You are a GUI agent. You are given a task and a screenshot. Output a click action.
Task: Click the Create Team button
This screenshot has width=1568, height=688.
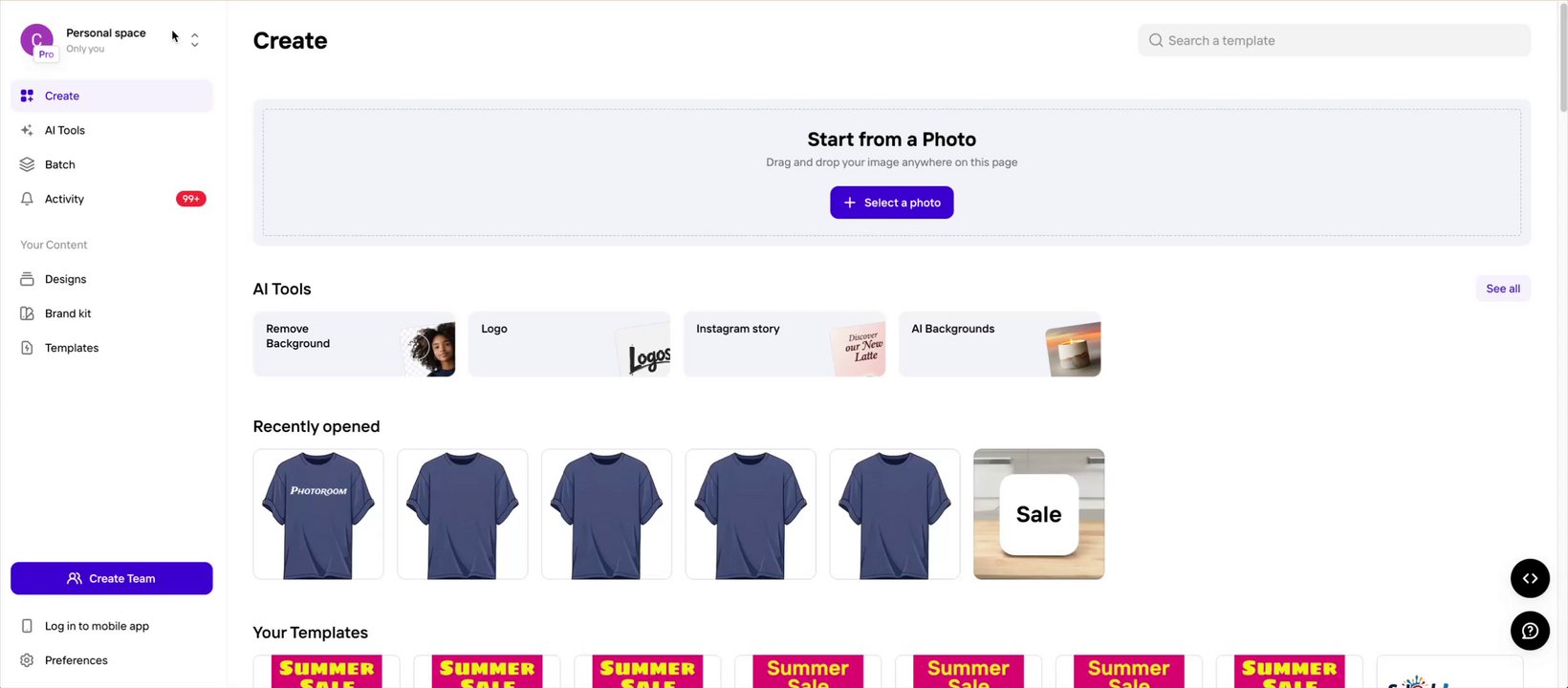(112, 578)
